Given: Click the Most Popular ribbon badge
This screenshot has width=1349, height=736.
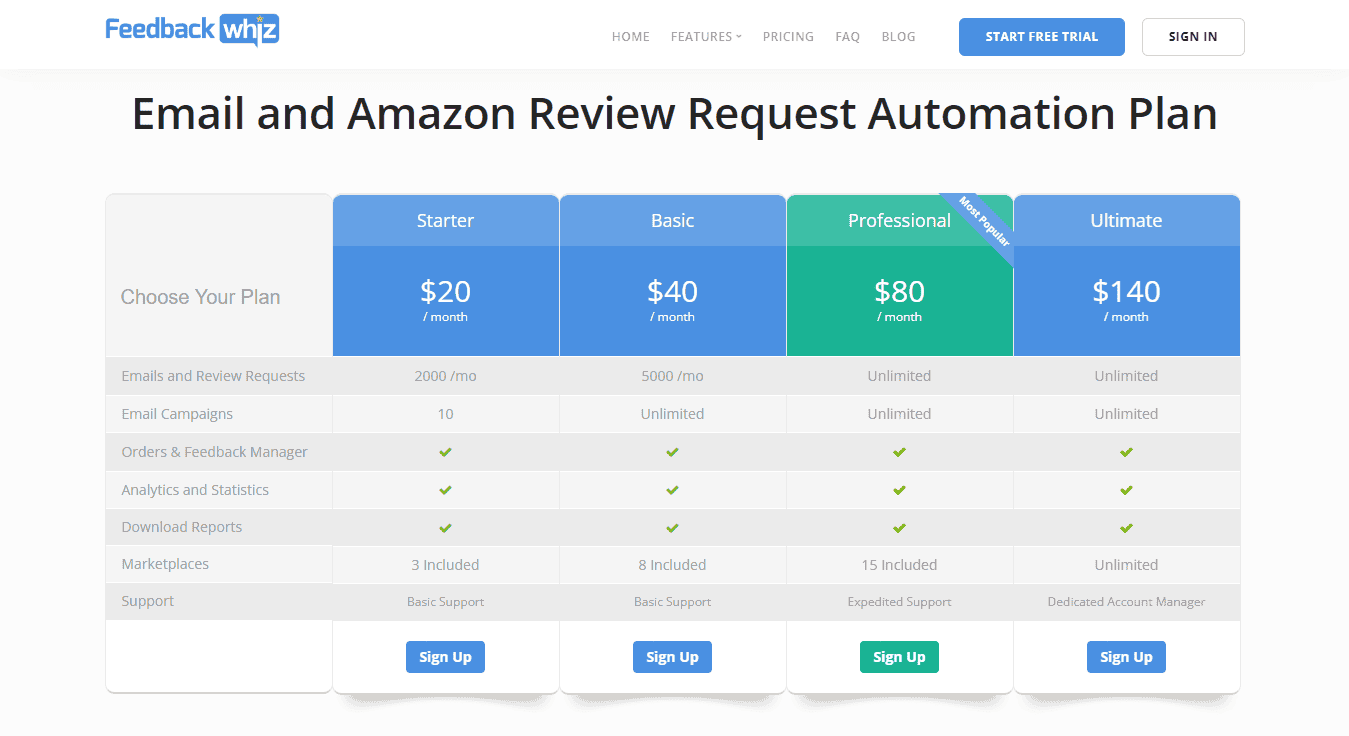Looking at the screenshot, I should (985, 222).
